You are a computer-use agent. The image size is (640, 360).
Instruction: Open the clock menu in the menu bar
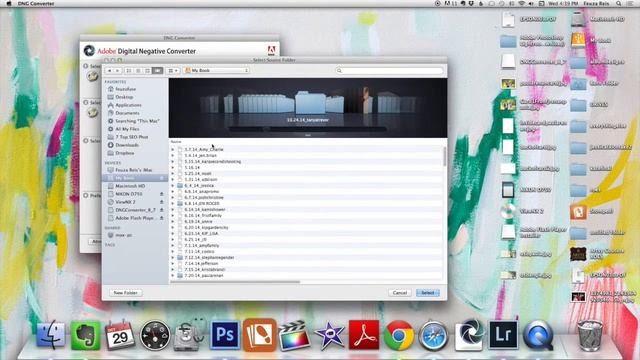coord(563,3)
